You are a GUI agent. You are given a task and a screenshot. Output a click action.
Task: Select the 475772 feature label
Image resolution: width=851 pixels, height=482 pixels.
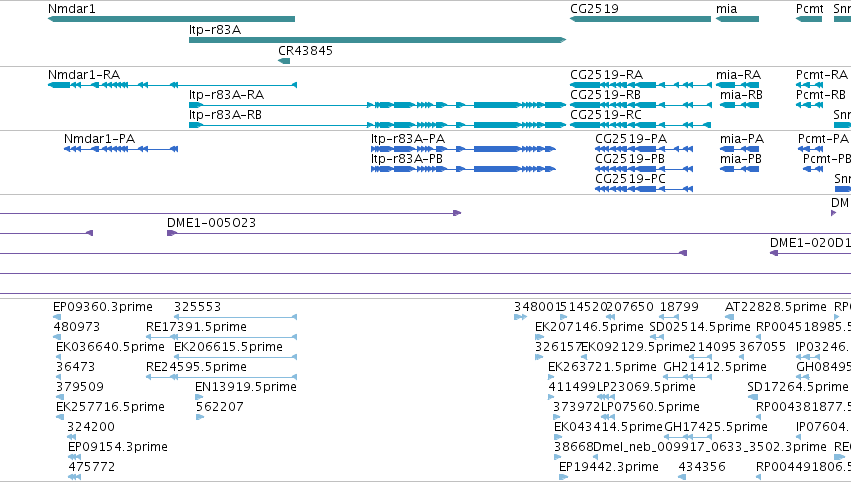pyautogui.click(x=92, y=467)
